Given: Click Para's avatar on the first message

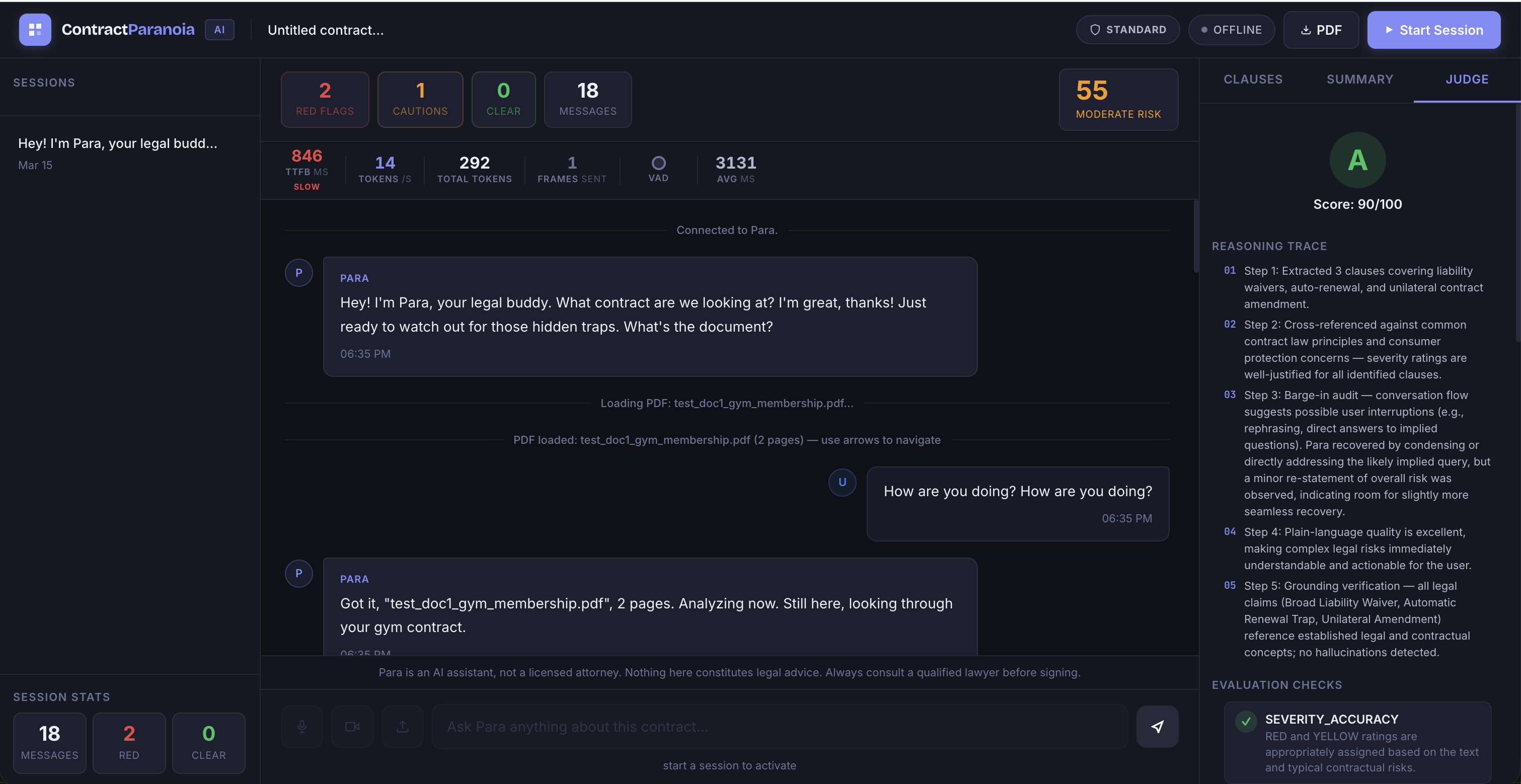Looking at the screenshot, I should [298, 272].
